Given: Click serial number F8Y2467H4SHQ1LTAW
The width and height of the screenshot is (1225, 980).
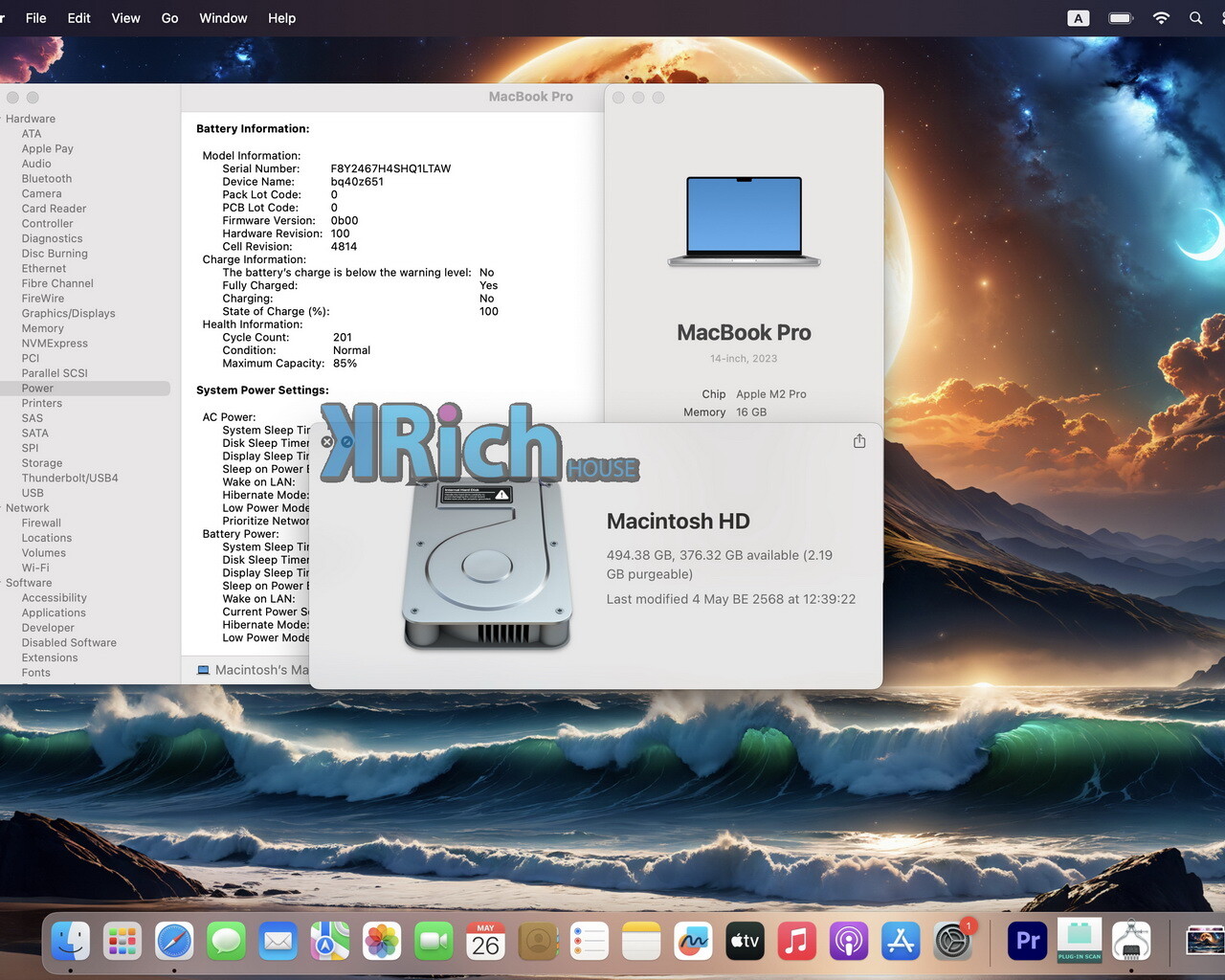Looking at the screenshot, I should pyautogui.click(x=390, y=168).
